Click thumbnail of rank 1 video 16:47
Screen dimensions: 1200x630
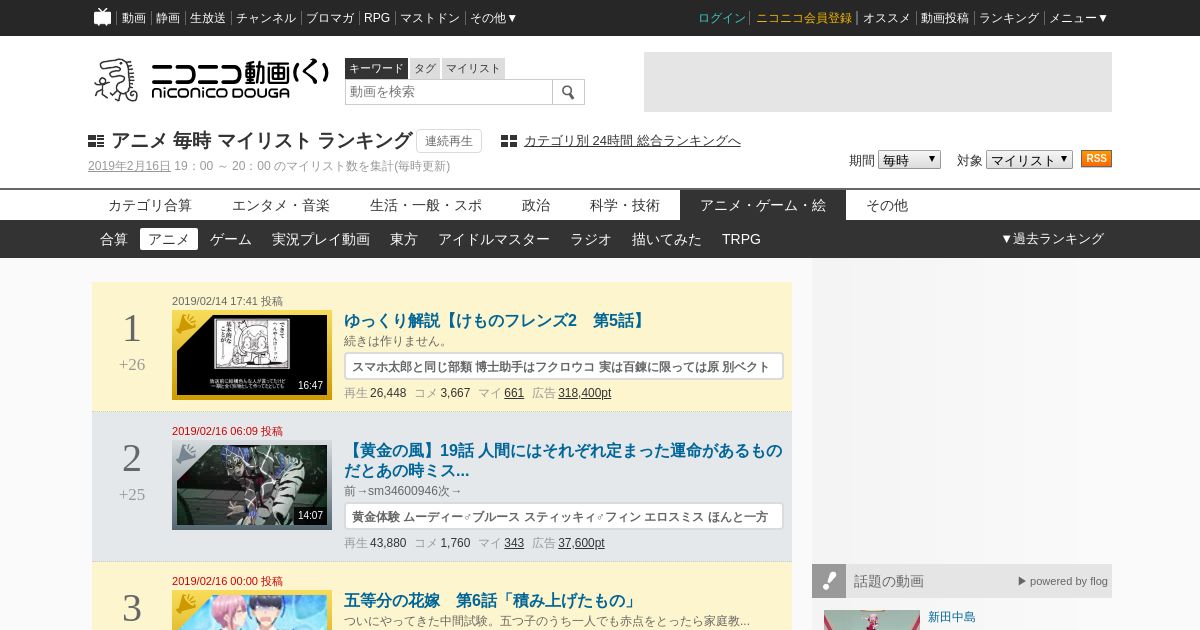click(x=252, y=355)
